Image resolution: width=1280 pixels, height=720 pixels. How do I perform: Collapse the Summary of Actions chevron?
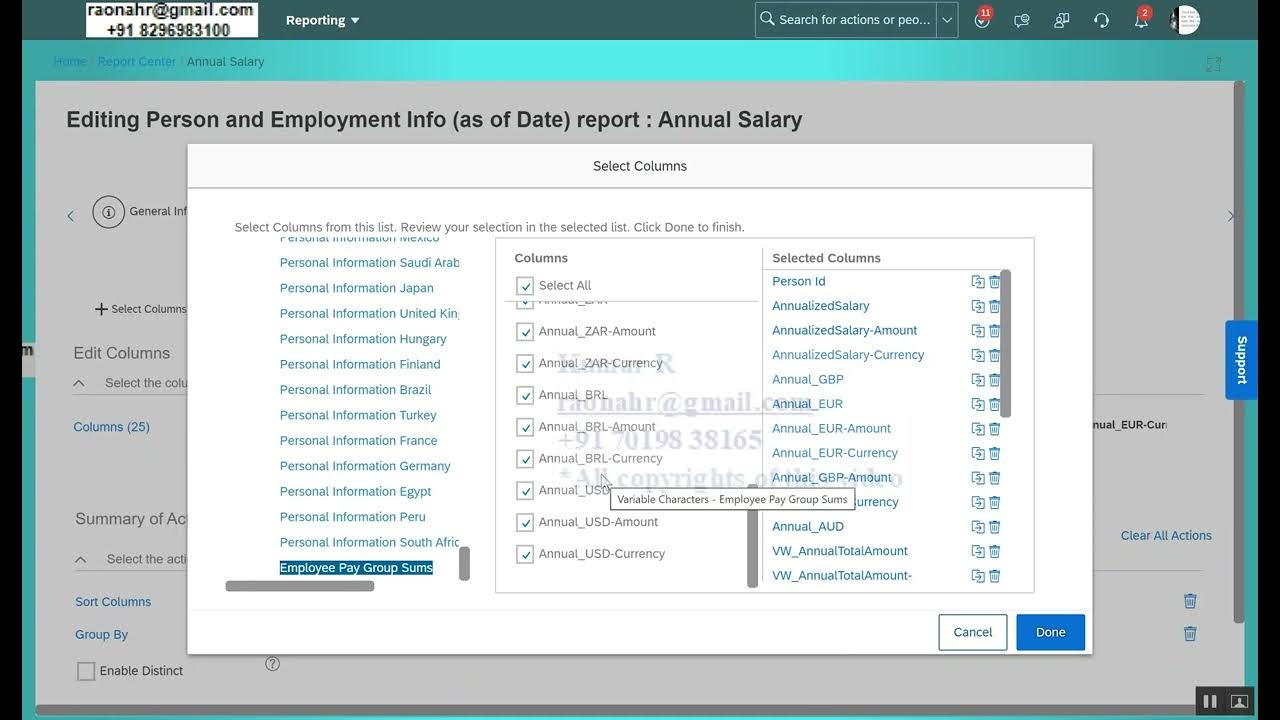(x=81, y=559)
